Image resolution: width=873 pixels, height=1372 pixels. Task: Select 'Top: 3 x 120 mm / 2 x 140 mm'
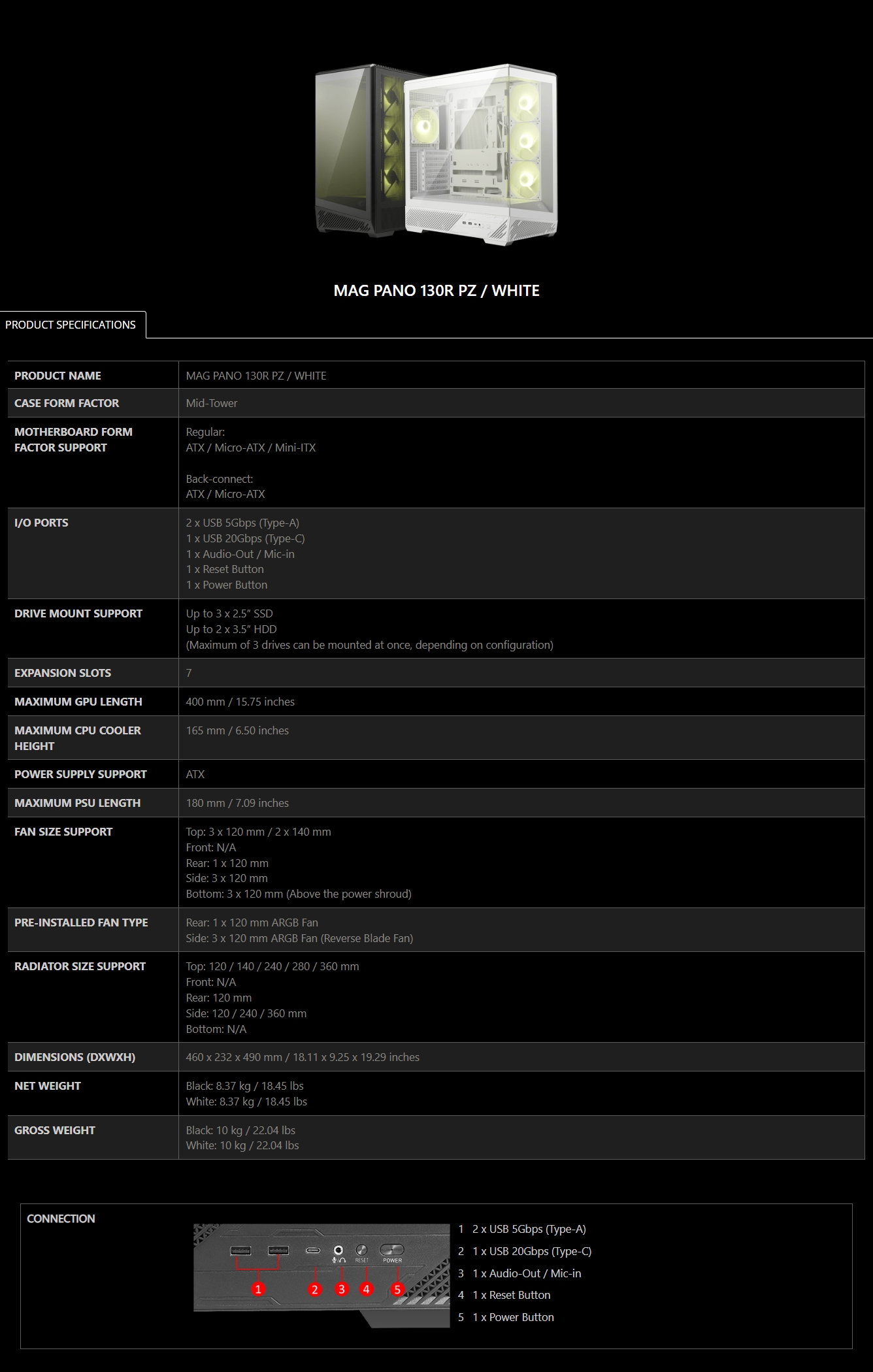tap(259, 832)
